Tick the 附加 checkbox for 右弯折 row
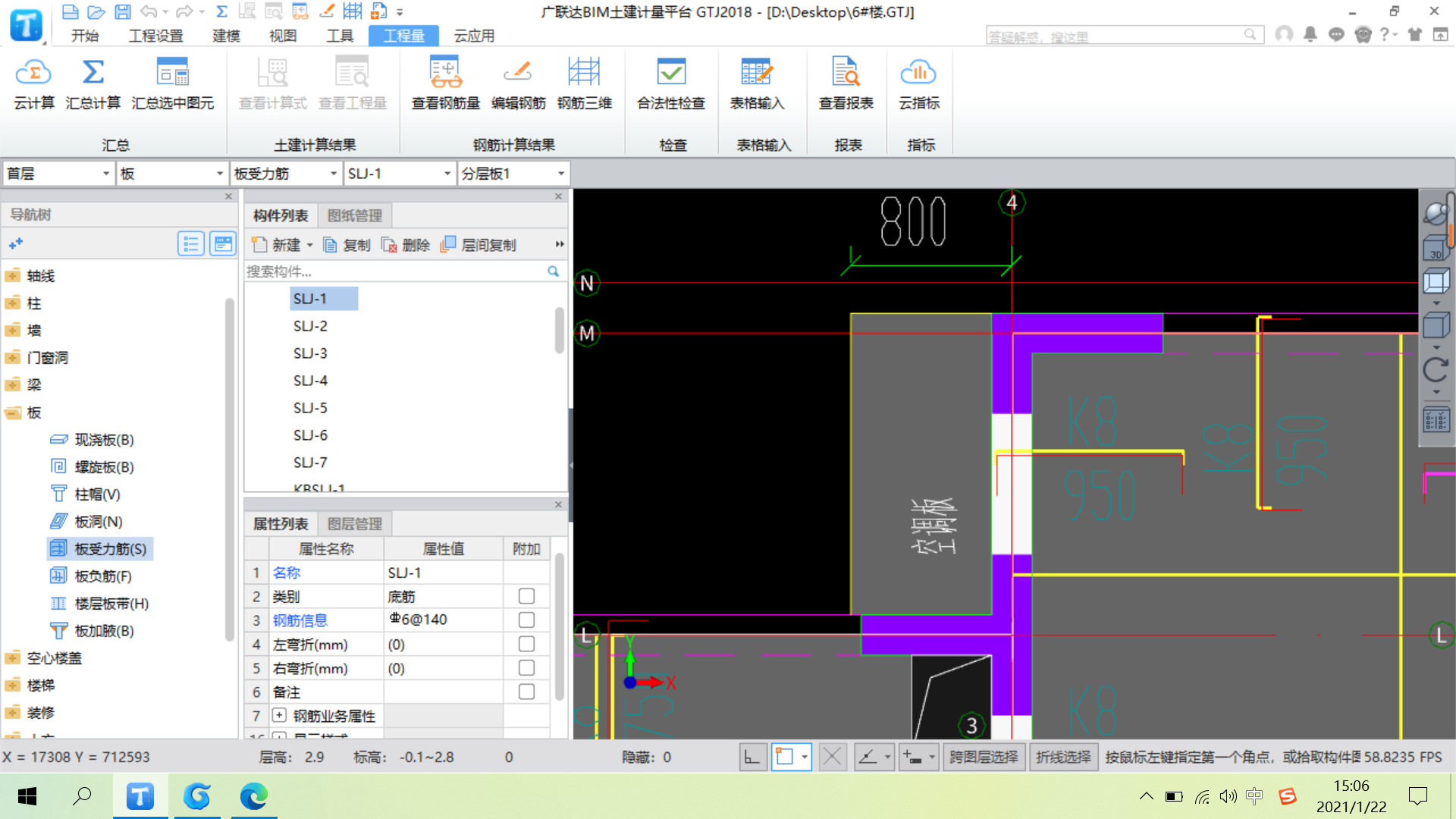This screenshot has height=819, width=1456. pyautogui.click(x=526, y=668)
